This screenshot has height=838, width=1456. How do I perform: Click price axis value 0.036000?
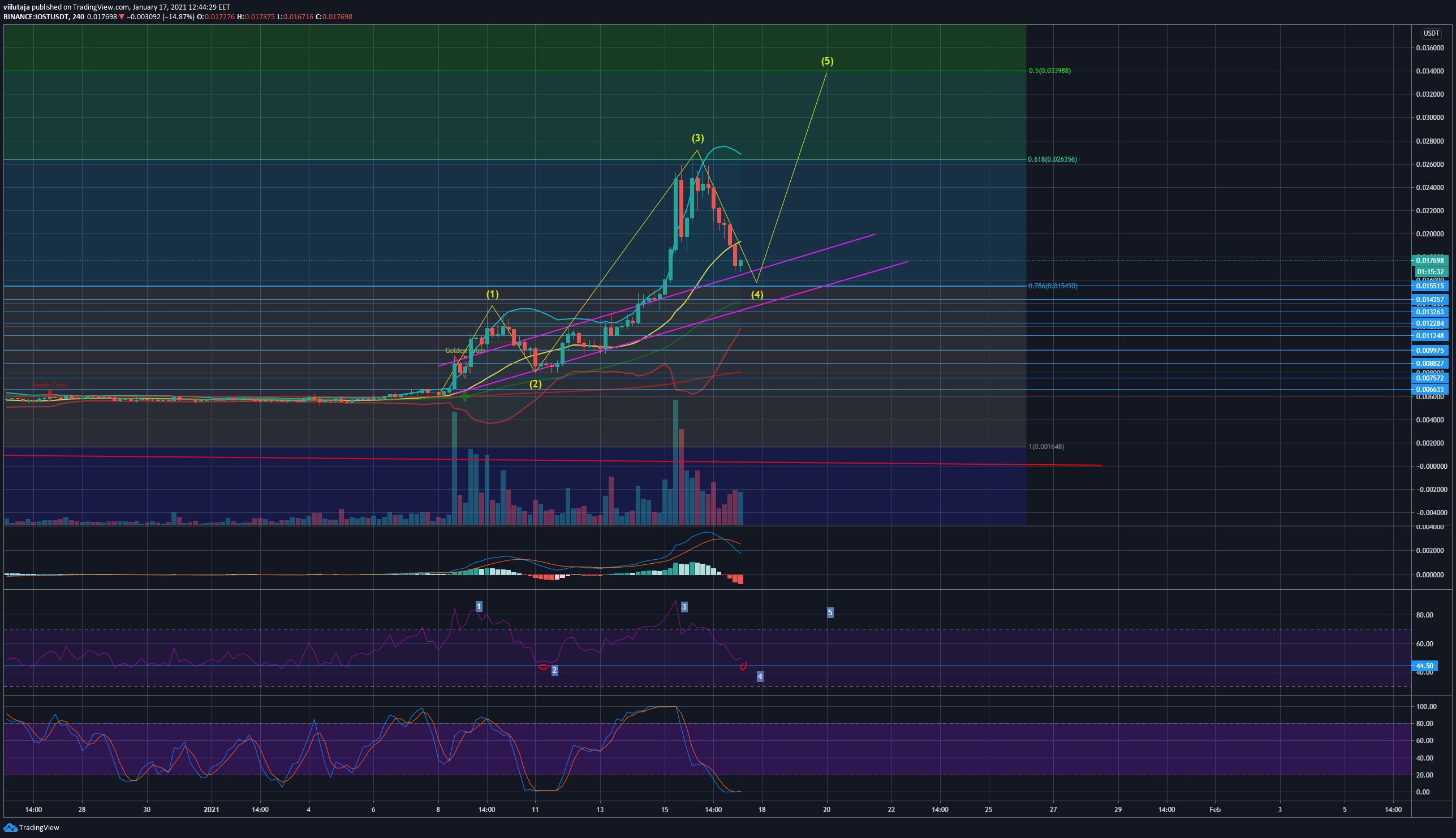[x=1430, y=47]
